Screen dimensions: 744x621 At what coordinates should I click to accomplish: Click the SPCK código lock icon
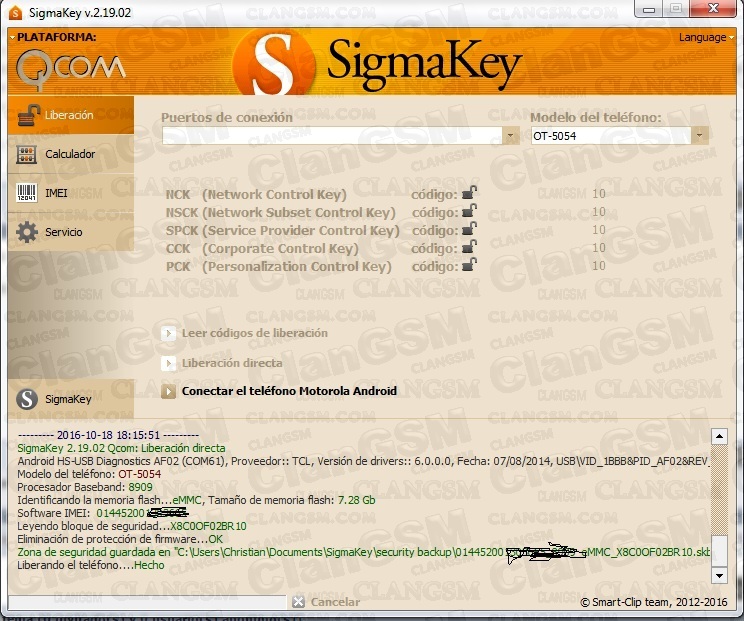tap(469, 229)
